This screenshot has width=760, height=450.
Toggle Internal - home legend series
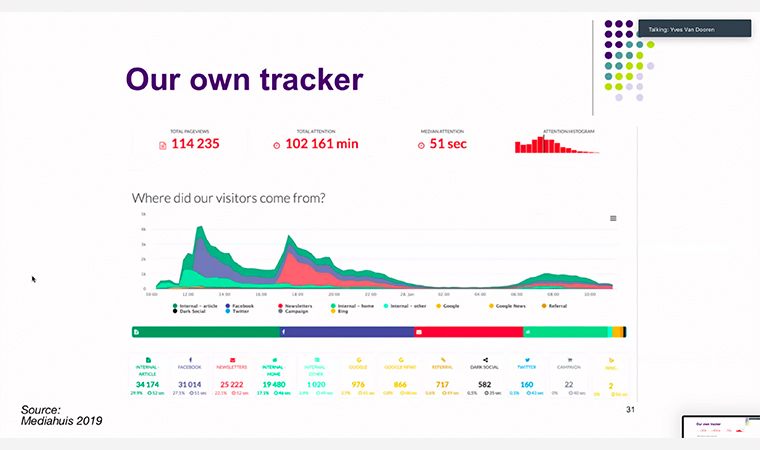(352, 306)
